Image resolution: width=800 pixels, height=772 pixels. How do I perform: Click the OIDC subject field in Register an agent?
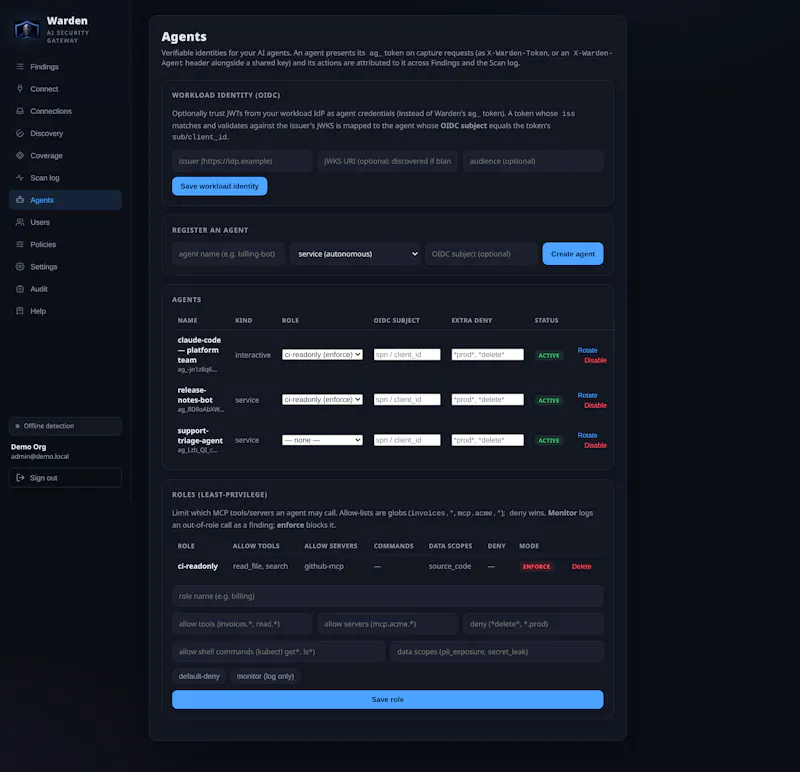(x=481, y=254)
